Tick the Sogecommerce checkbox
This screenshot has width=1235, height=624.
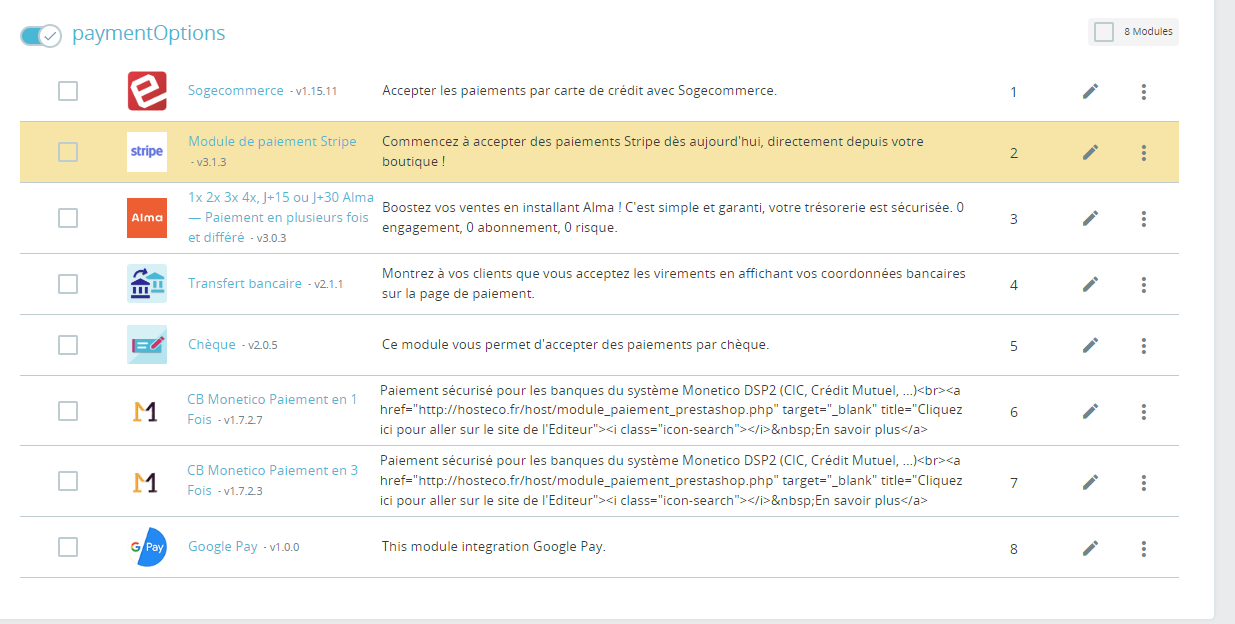[67, 91]
